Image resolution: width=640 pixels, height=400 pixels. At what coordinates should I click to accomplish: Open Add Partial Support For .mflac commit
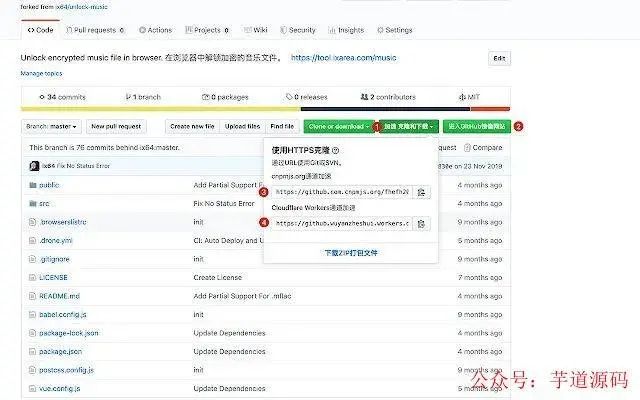[242, 296]
